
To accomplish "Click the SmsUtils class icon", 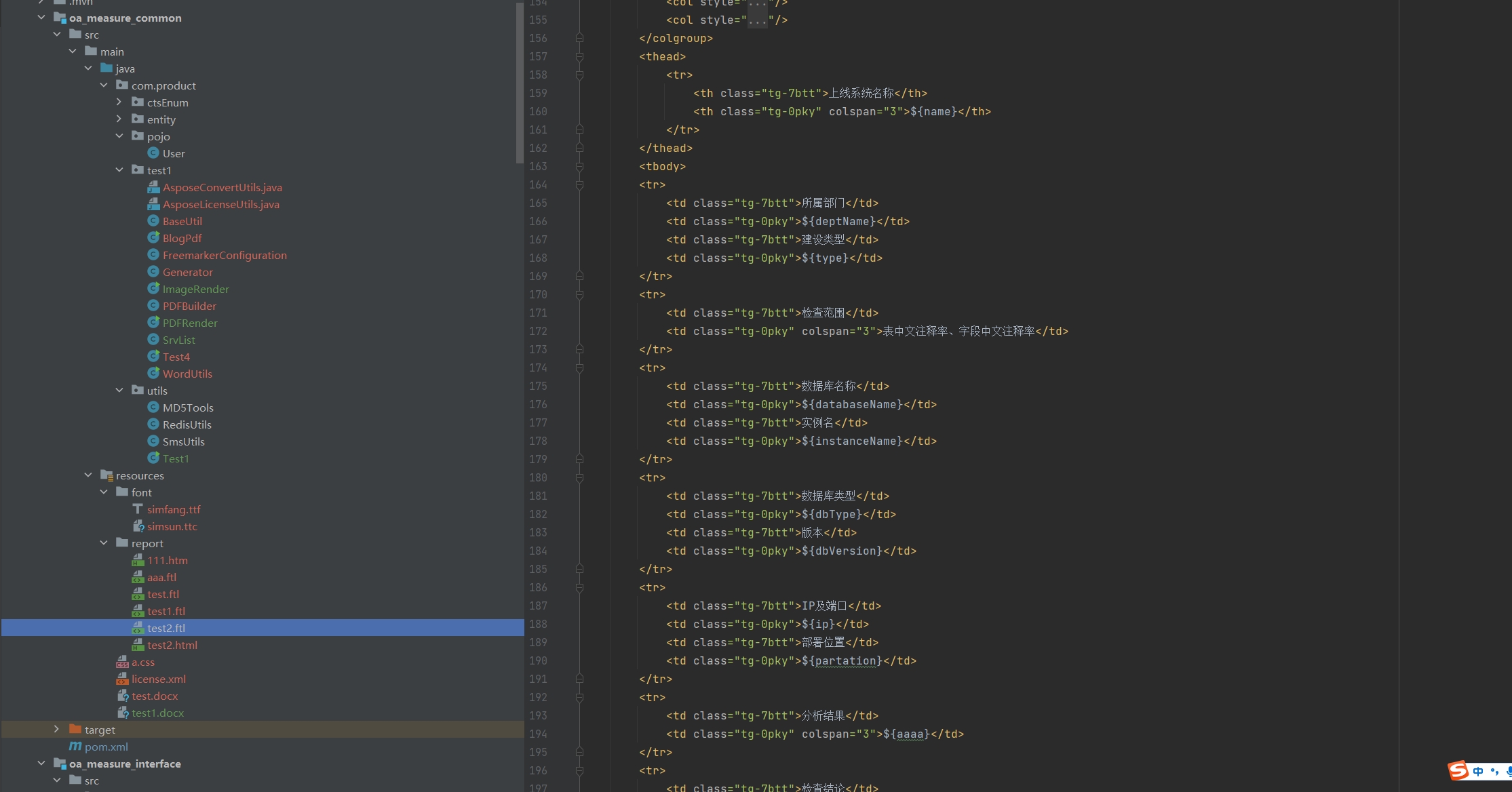I will 153,441.
